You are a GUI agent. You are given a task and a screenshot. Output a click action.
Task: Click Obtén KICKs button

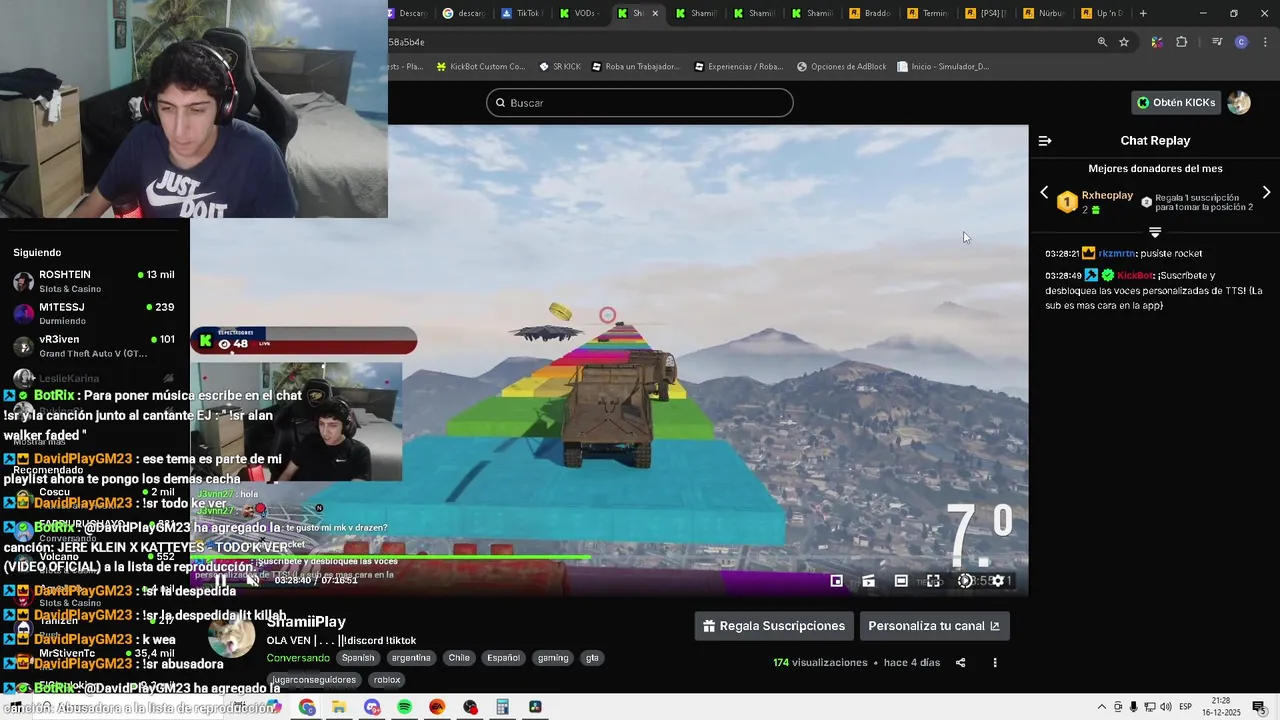(x=1176, y=102)
